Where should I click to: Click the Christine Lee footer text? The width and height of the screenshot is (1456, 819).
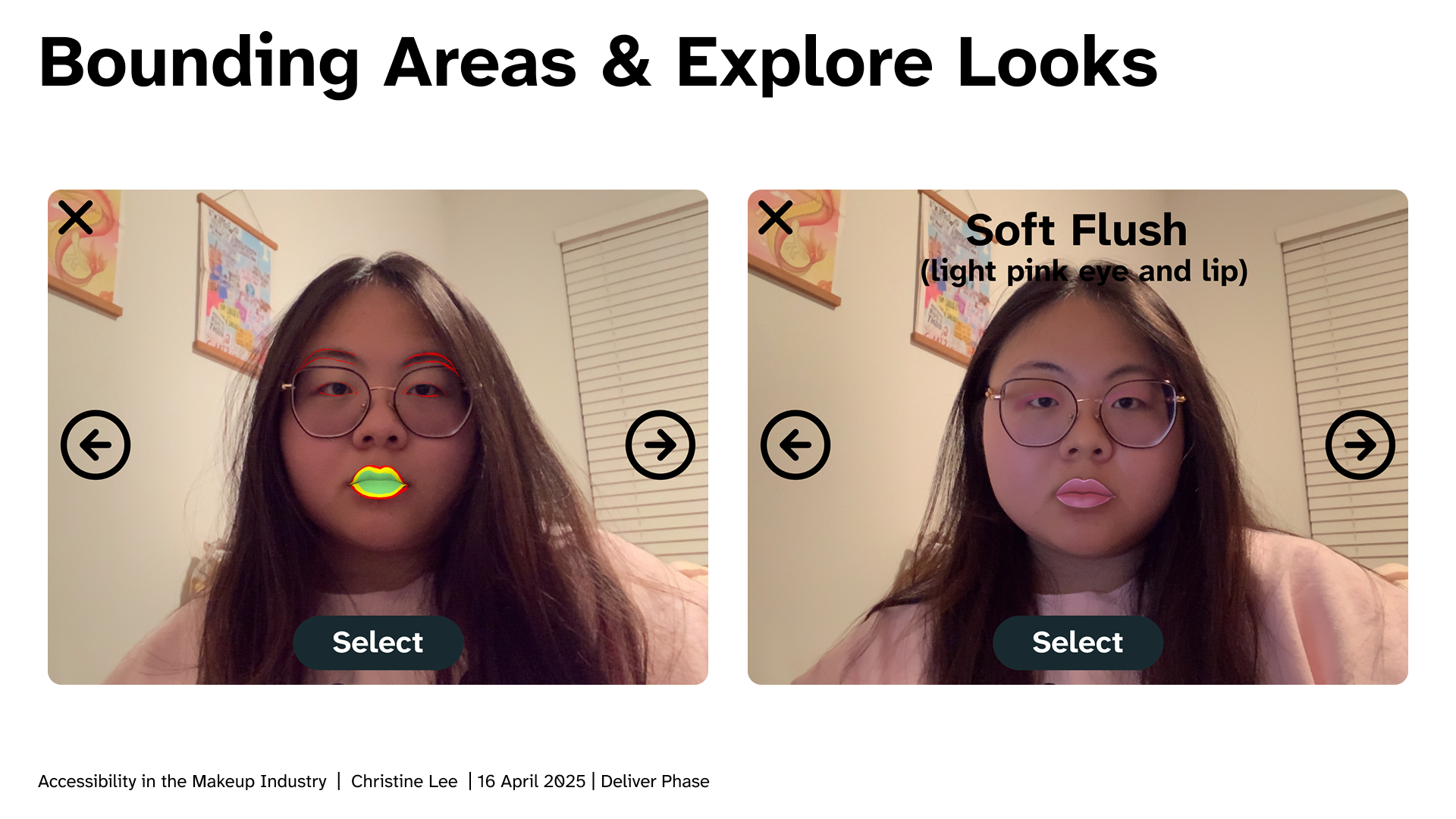point(404,781)
